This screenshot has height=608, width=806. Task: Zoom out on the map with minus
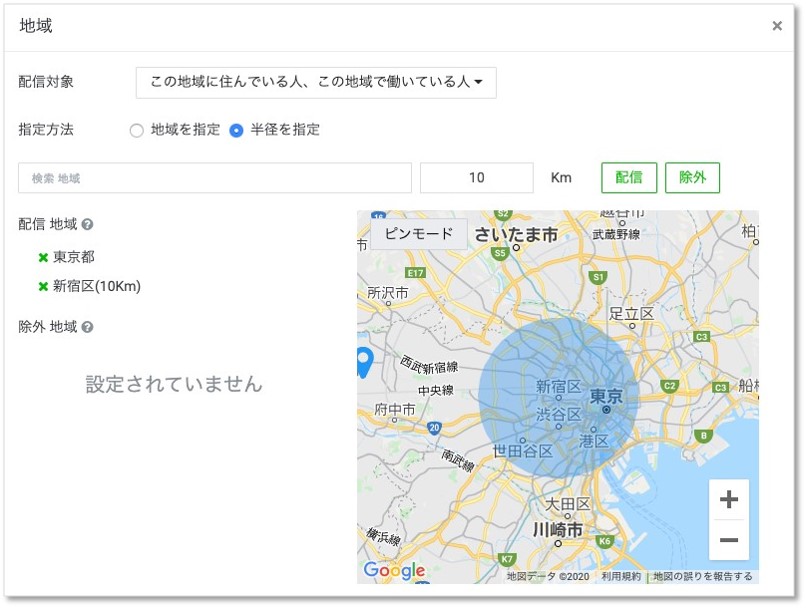(728, 541)
